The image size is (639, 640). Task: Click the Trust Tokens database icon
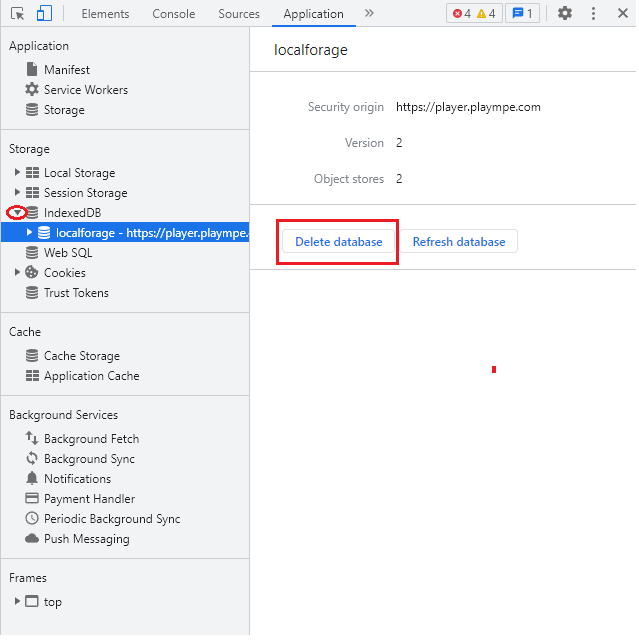point(32,294)
